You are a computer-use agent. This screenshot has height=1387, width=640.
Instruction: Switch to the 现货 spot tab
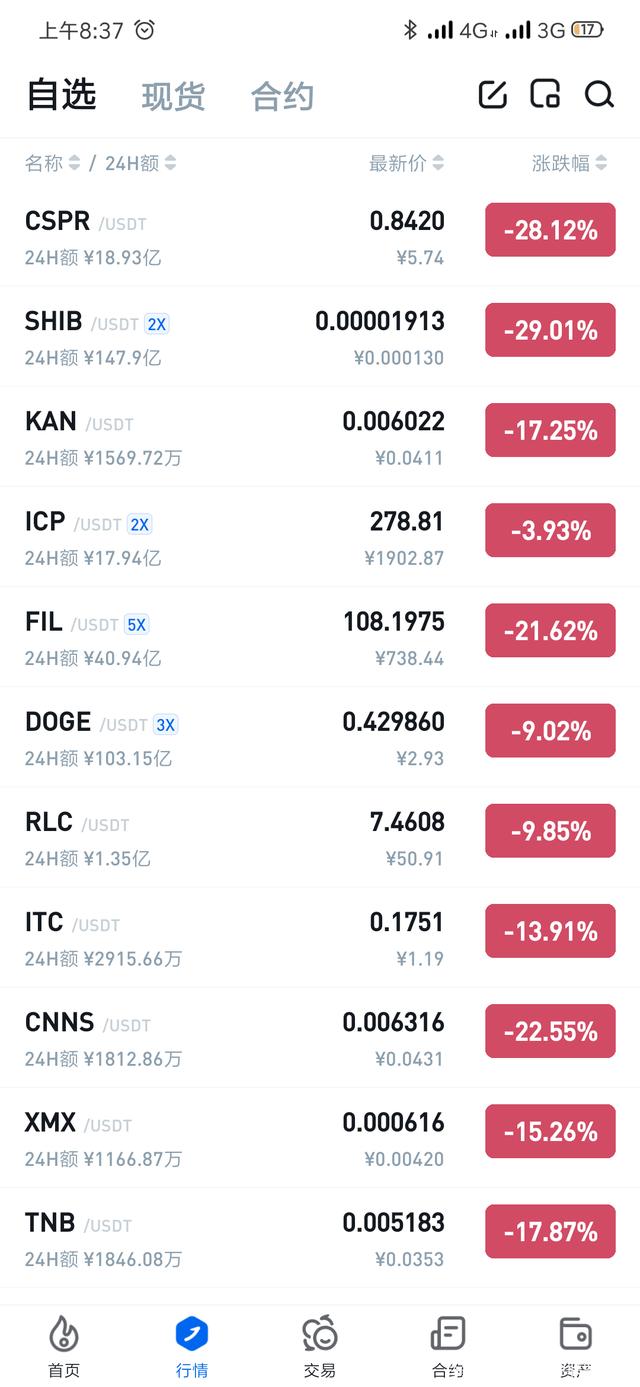click(174, 96)
